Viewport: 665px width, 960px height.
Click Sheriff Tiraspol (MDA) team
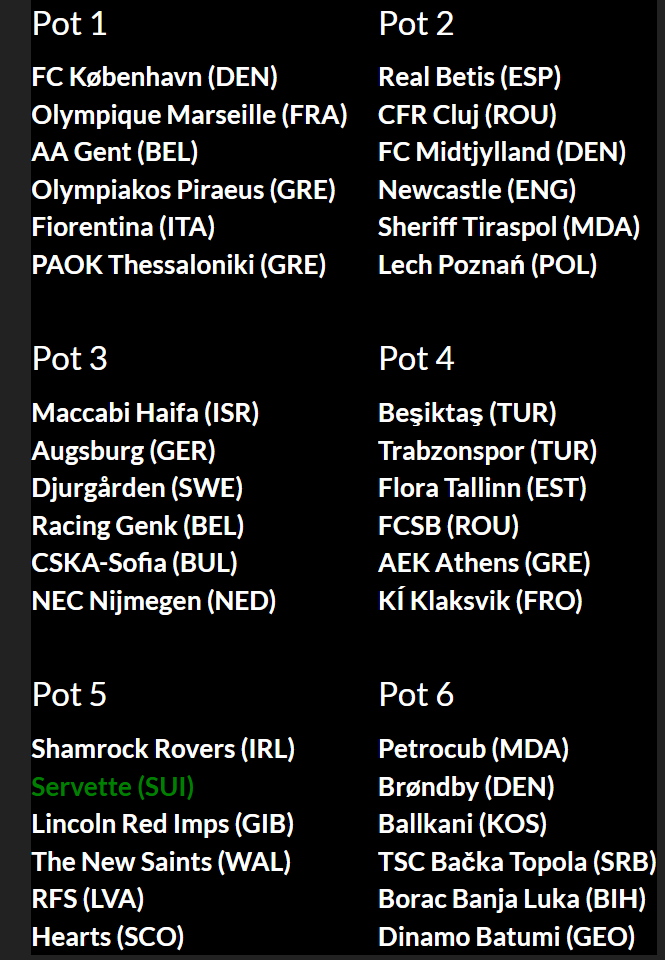coord(509,227)
